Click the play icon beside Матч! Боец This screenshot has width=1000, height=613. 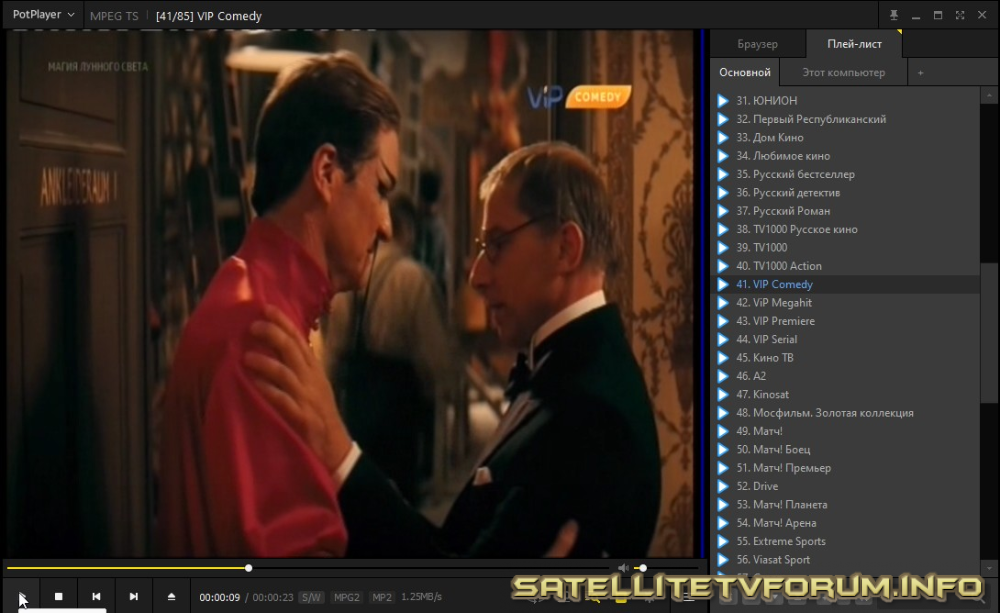click(x=723, y=450)
